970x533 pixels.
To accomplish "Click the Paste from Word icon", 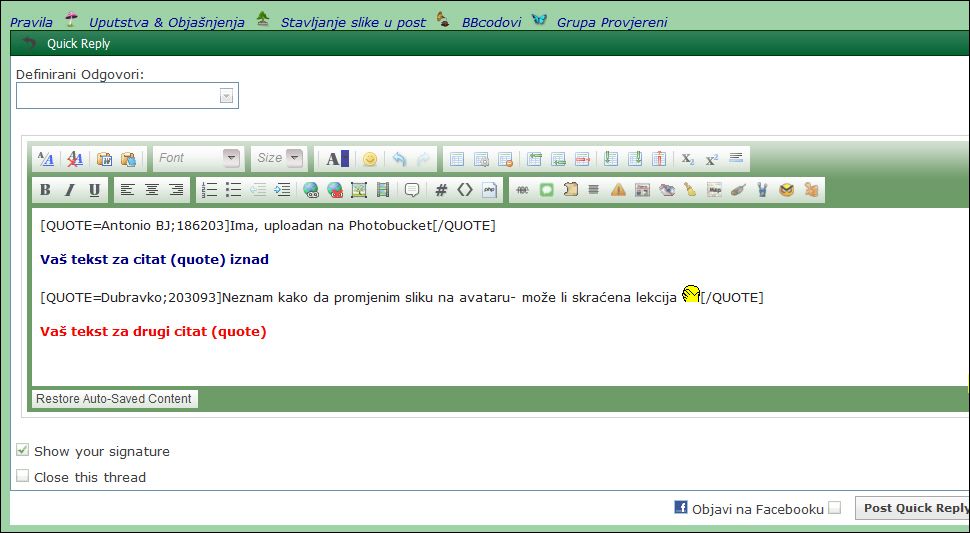I will pos(105,159).
